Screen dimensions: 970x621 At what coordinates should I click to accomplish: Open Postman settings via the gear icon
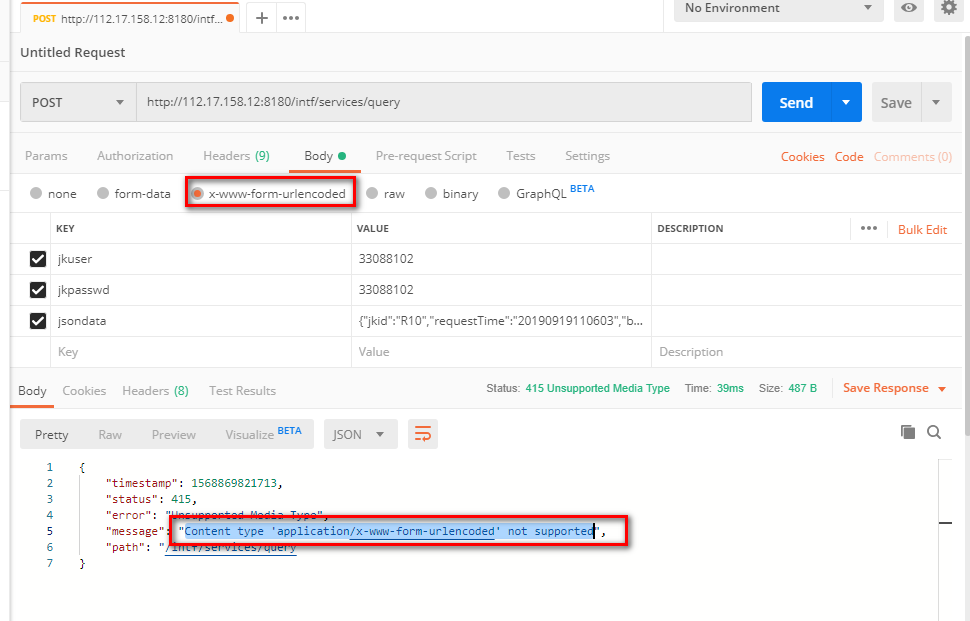click(x=948, y=9)
